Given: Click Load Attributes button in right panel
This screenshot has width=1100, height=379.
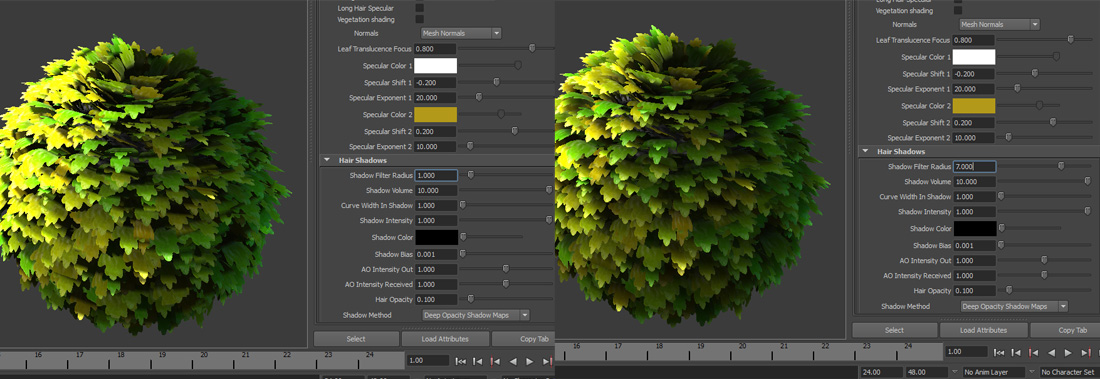Looking at the screenshot, I should [x=984, y=330].
